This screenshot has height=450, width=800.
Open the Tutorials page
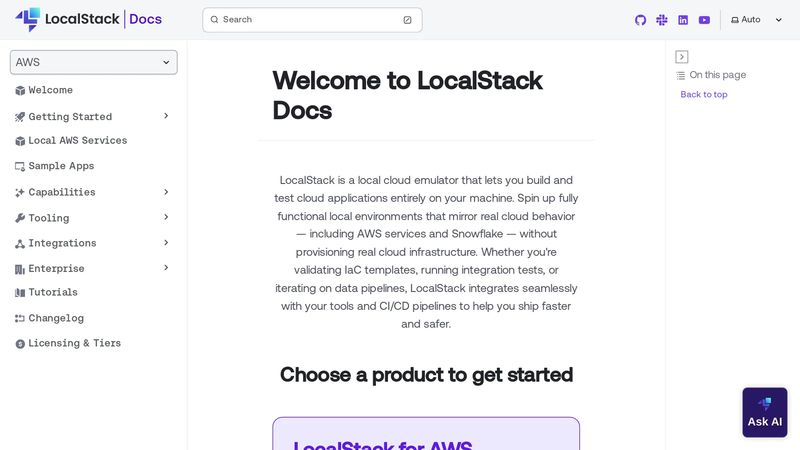(53, 292)
